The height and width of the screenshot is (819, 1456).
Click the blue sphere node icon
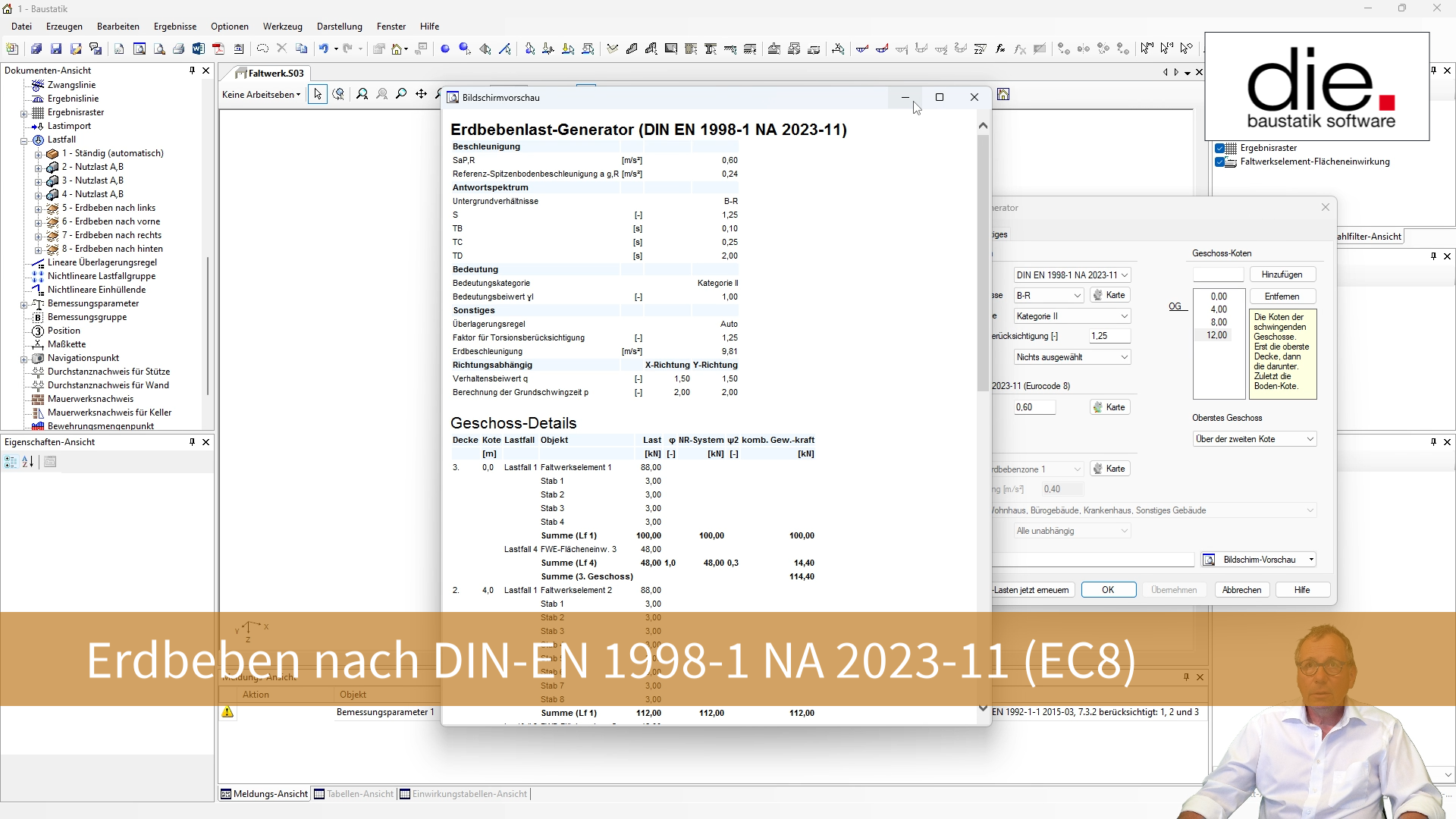click(445, 49)
